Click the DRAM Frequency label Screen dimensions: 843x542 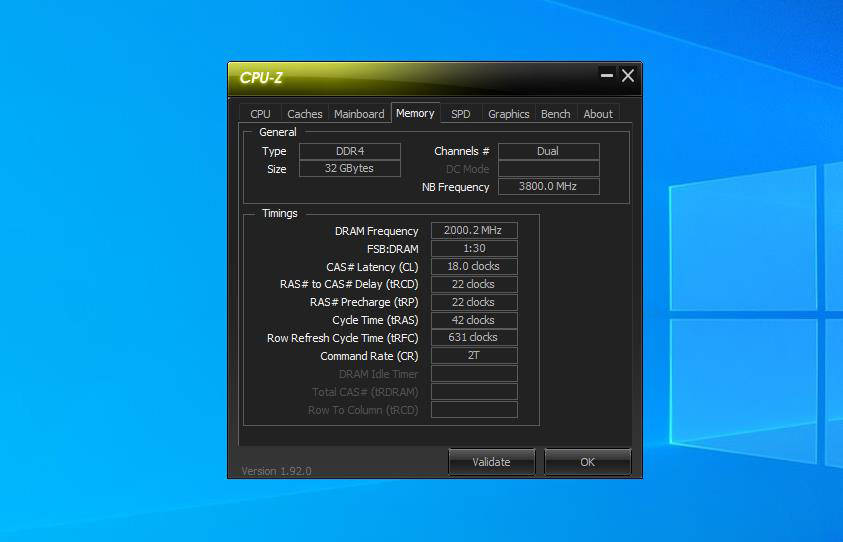click(376, 231)
